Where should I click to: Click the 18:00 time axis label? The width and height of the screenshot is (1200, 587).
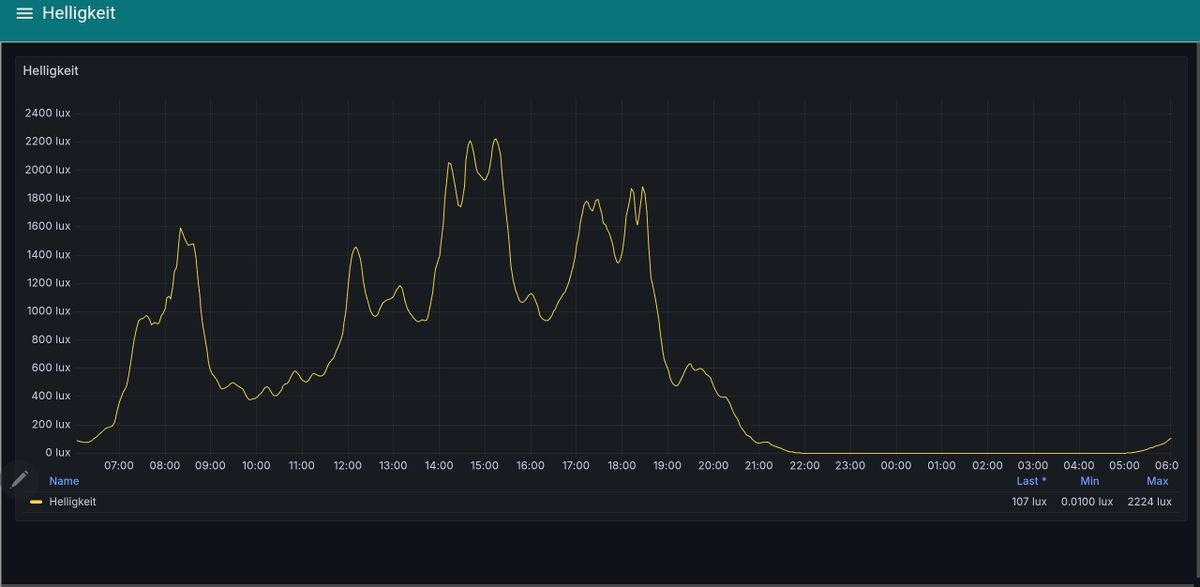(x=622, y=466)
